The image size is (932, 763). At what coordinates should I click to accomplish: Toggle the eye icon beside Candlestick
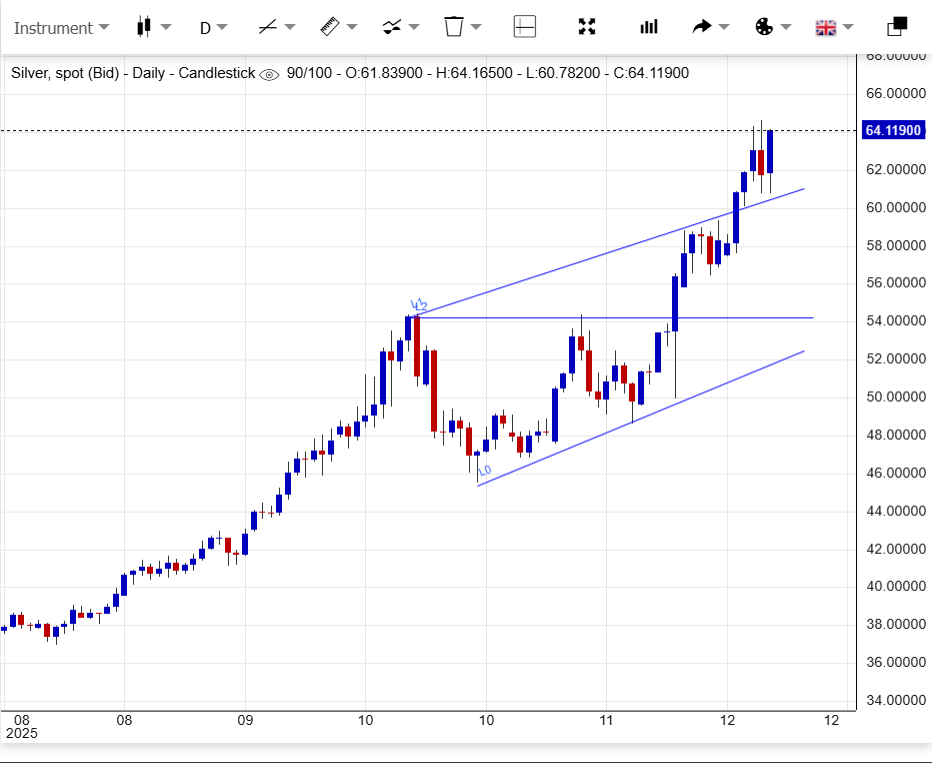pyautogui.click(x=269, y=74)
